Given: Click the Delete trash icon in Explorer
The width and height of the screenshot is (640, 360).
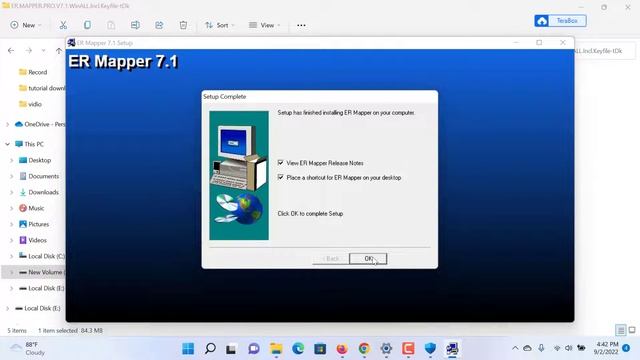Looking at the screenshot, I should click(x=183, y=25).
